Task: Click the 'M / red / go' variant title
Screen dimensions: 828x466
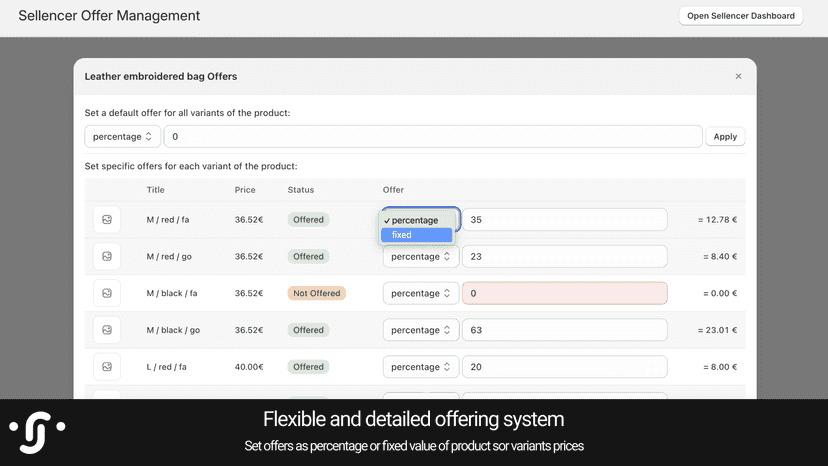Action: pyautogui.click(x=169, y=257)
